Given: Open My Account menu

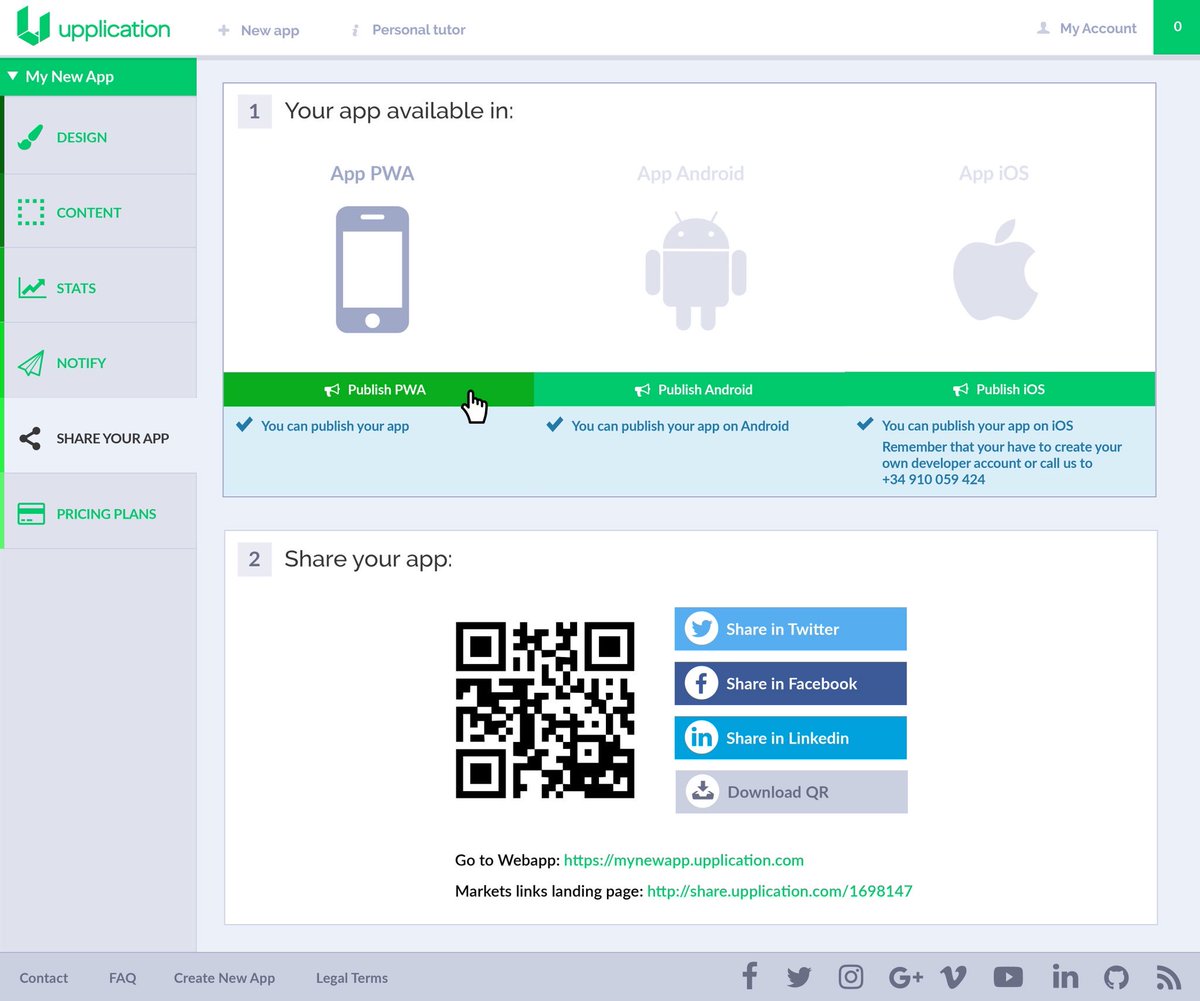Looking at the screenshot, I should click(1087, 29).
